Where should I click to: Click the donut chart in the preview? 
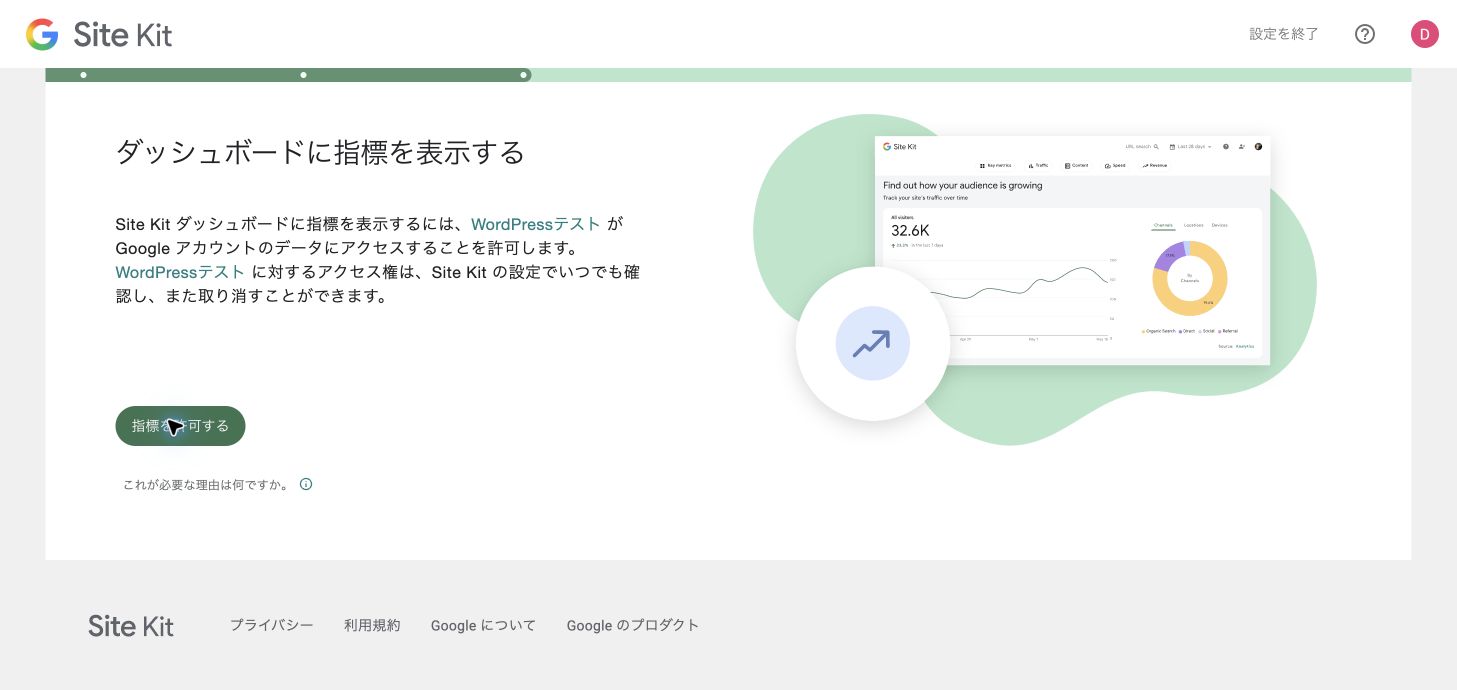(1189, 278)
